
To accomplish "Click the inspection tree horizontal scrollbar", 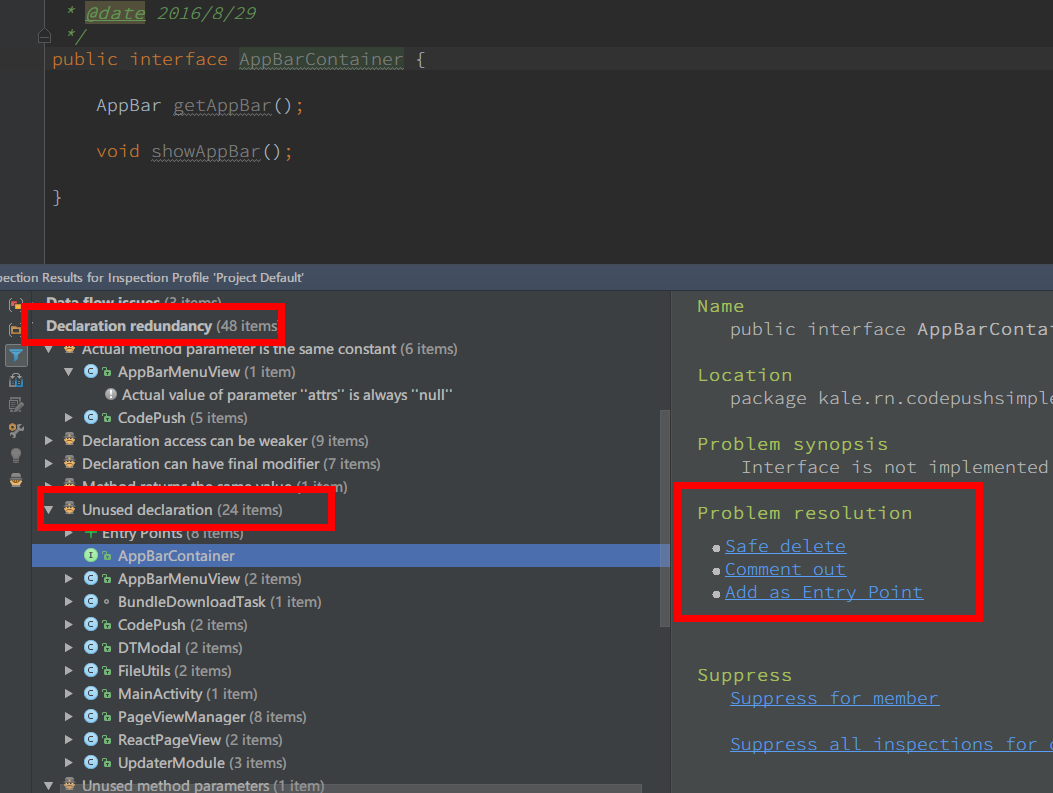I will click(351, 788).
